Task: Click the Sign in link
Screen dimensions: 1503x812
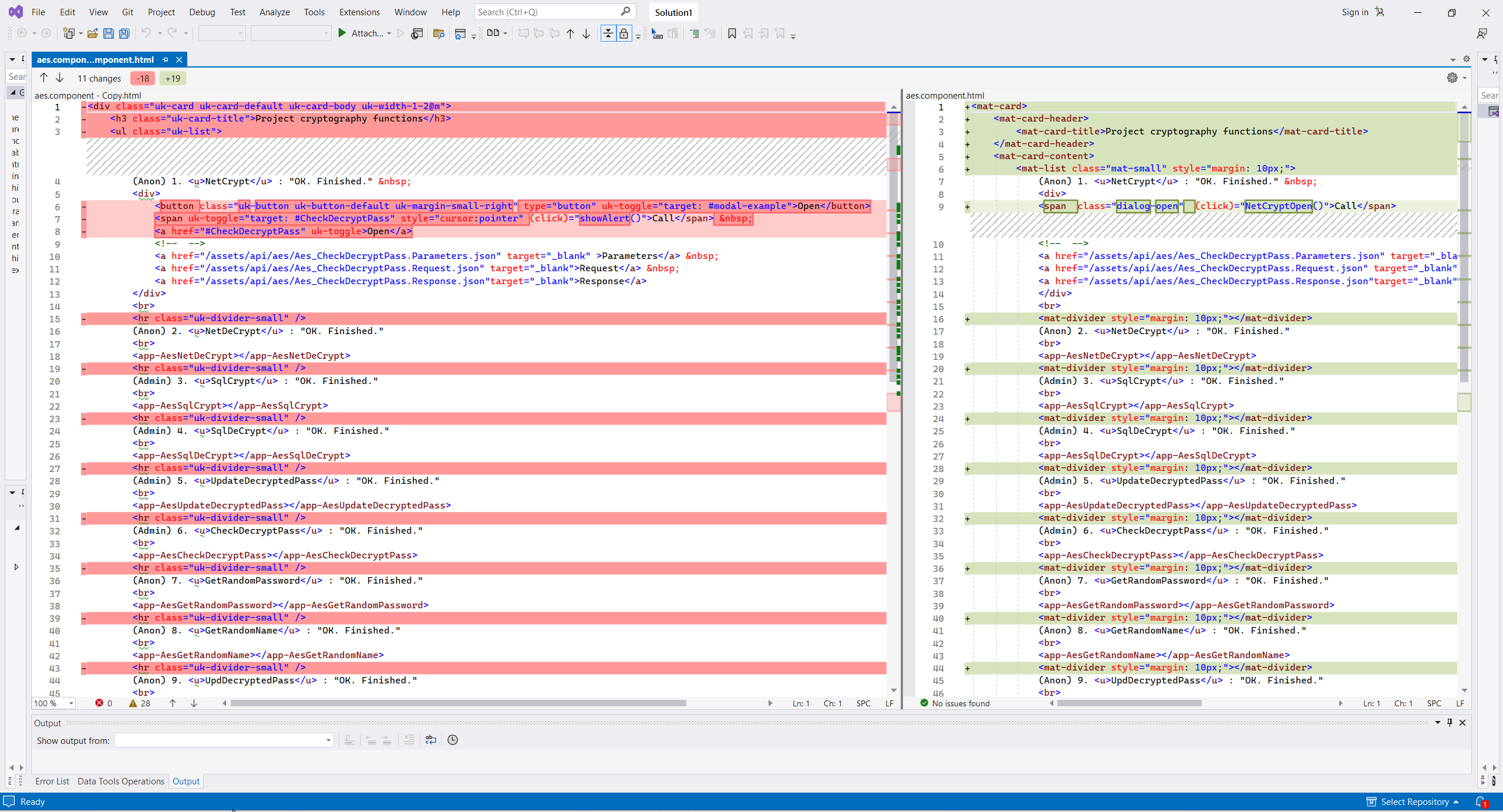Action: coord(1354,12)
